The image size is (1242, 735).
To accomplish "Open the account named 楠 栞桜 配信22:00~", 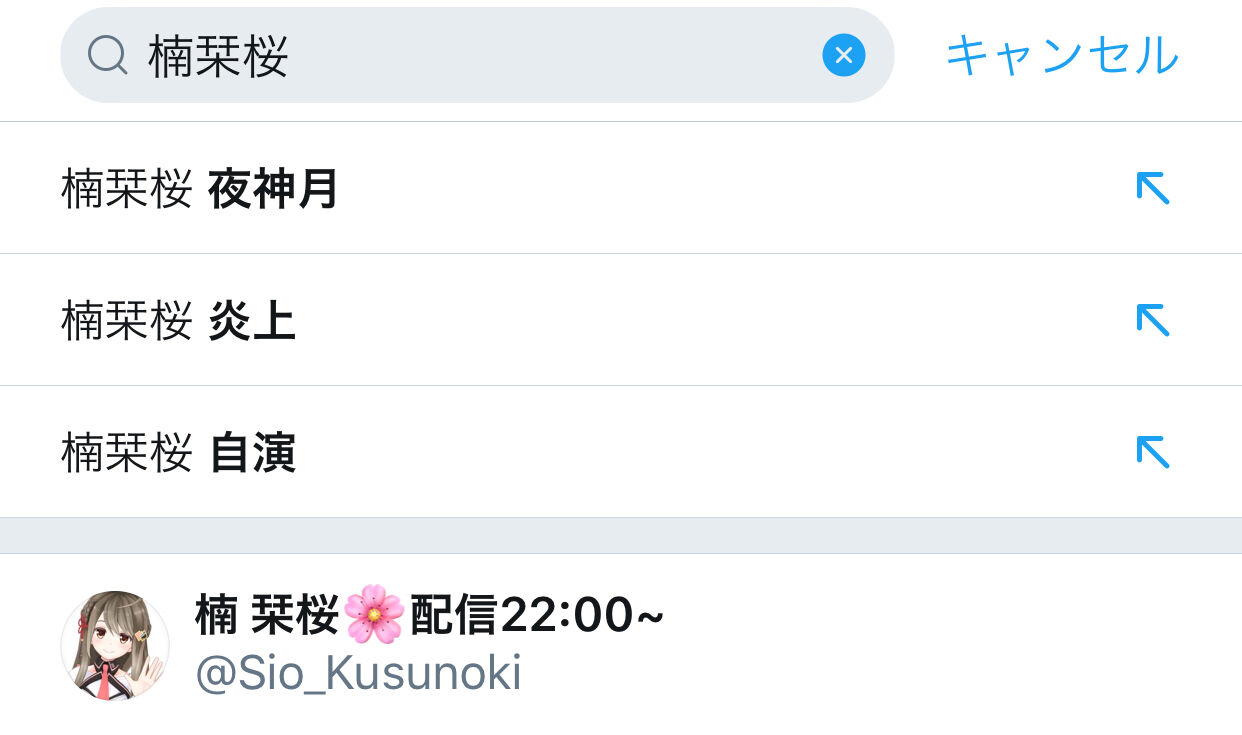I will [x=430, y=615].
